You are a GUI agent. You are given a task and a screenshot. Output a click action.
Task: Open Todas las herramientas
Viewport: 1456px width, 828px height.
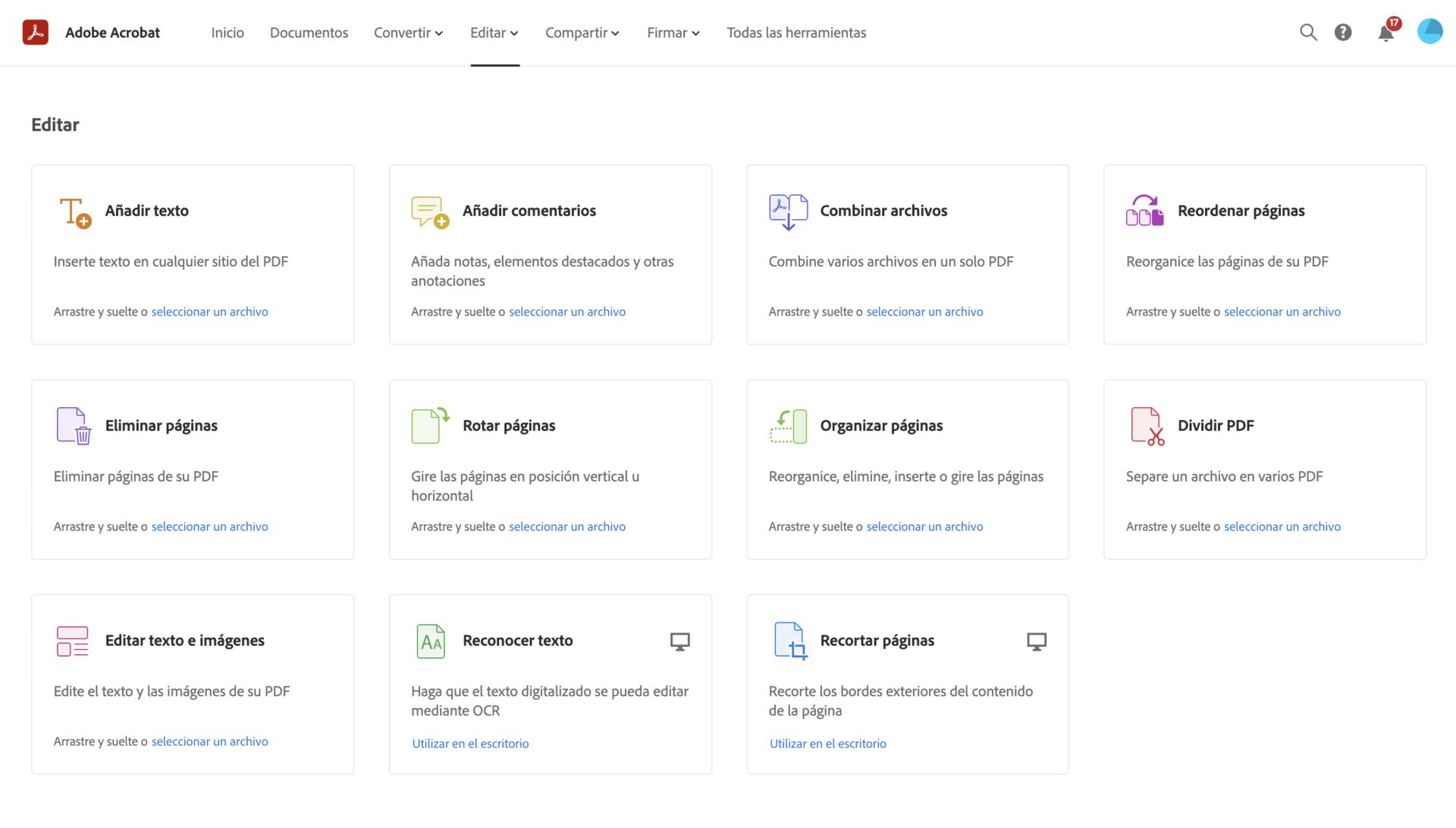(x=796, y=33)
